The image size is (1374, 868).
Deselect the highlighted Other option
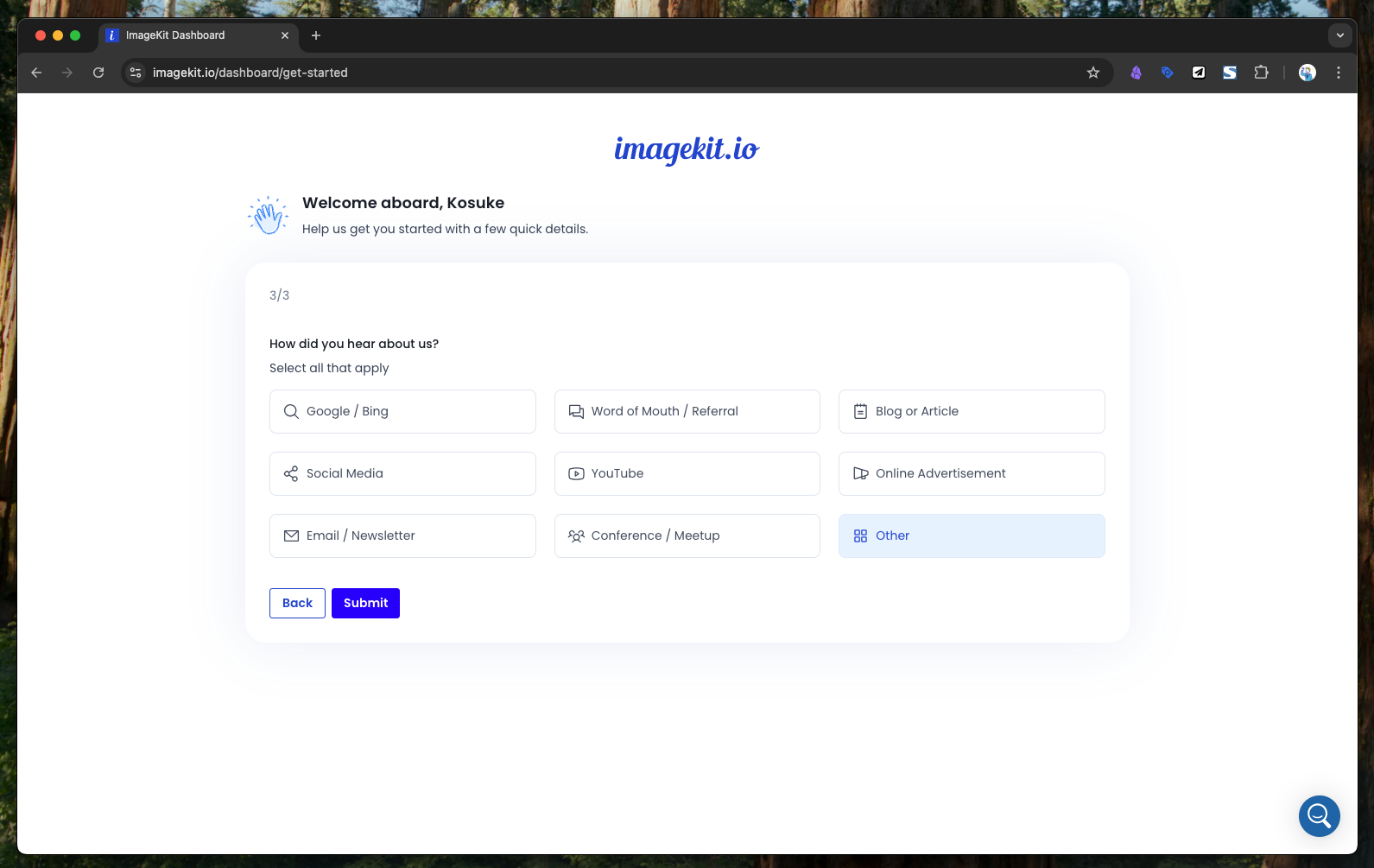[x=972, y=535]
